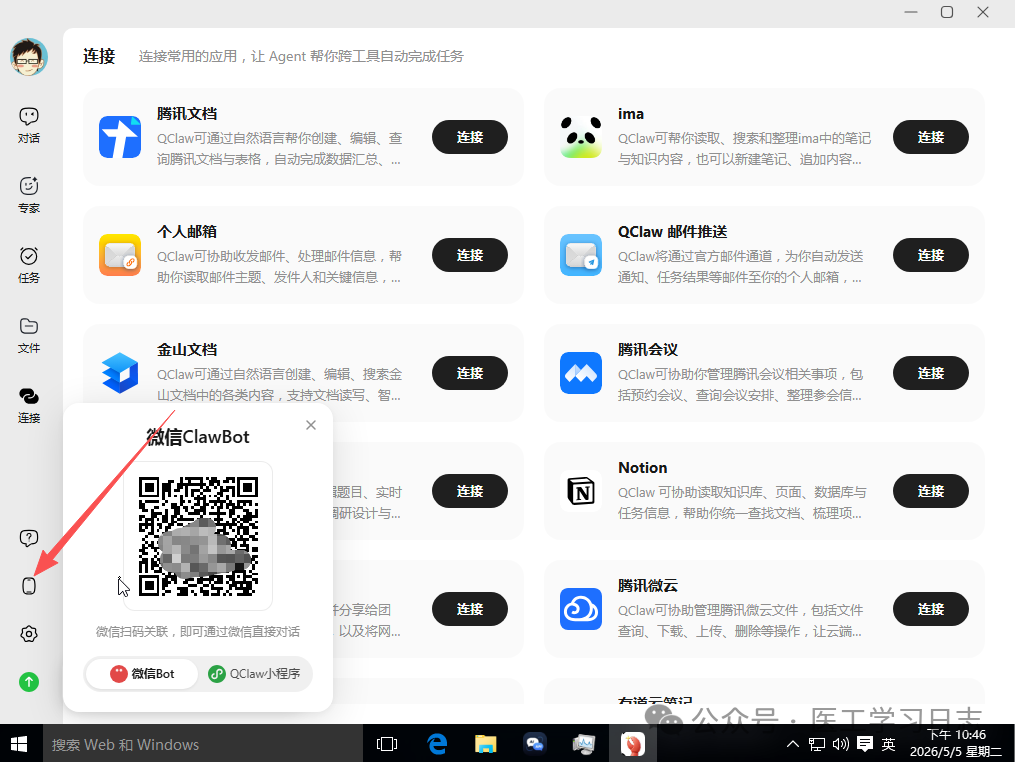Click the Notion title text
This screenshot has width=1015, height=762.
pos(642,467)
